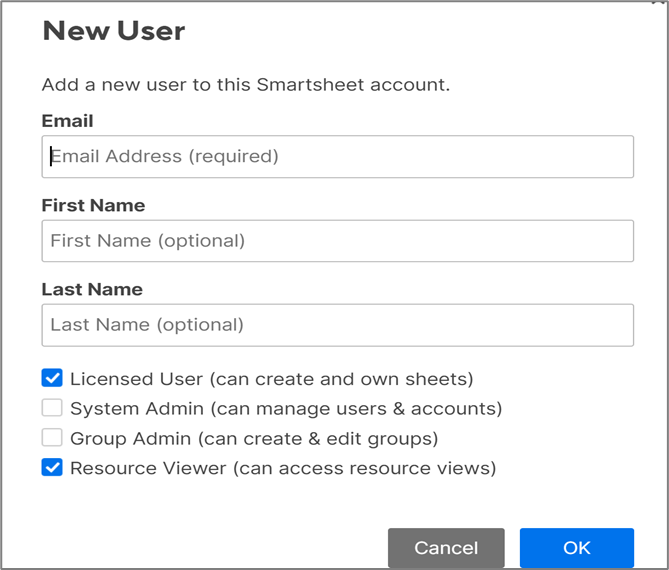Click the 'Last Name' field label
The width and height of the screenshot is (669, 570).
[x=92, y=289]
